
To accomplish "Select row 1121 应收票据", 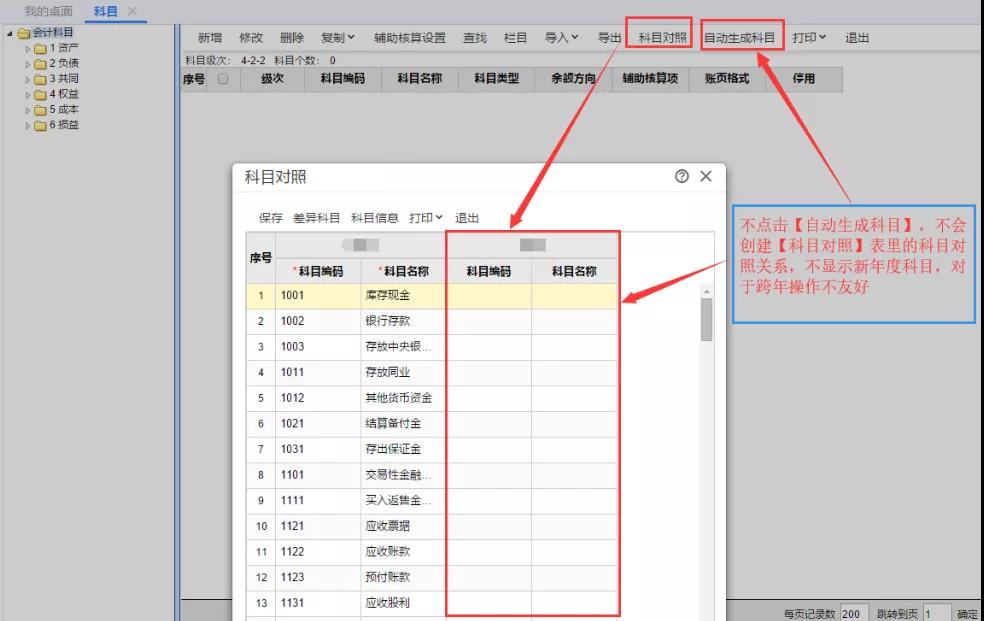I will pyautogui.click(x=432, y=526).
